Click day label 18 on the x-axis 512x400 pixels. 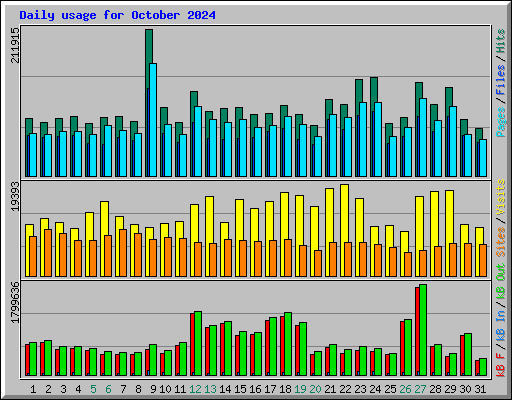pyautogui.click(x=285, y=389)
